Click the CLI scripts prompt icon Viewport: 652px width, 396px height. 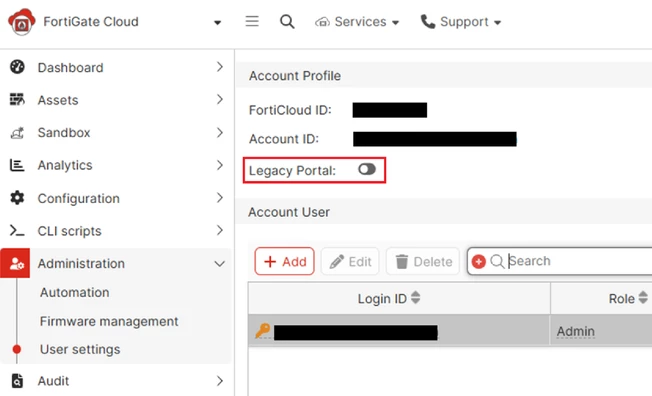[17, 230]
